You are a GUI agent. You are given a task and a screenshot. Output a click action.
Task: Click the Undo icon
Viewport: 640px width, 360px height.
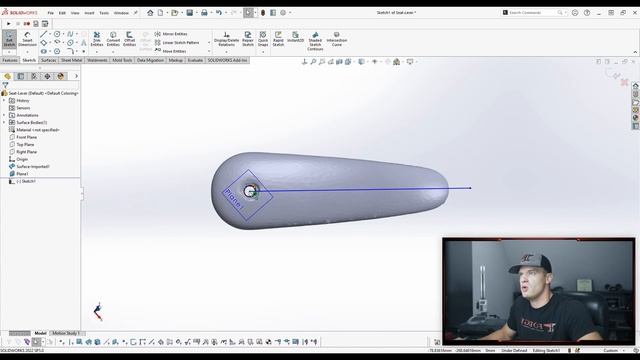click(x=219, y=13)
